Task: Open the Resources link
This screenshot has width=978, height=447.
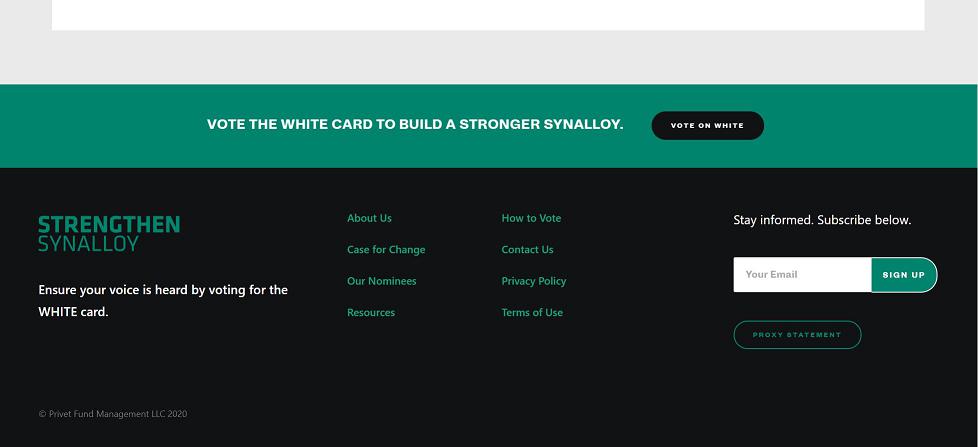Action: (371, 313)
